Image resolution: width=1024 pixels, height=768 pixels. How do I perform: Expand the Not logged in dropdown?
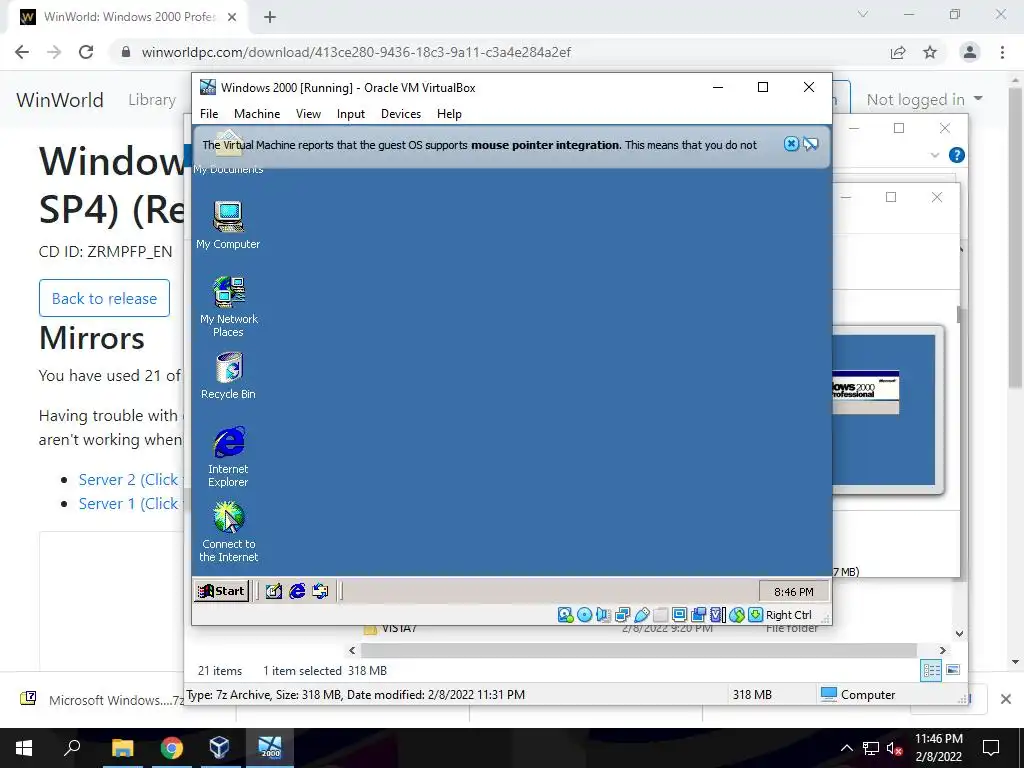coord(924,99)
